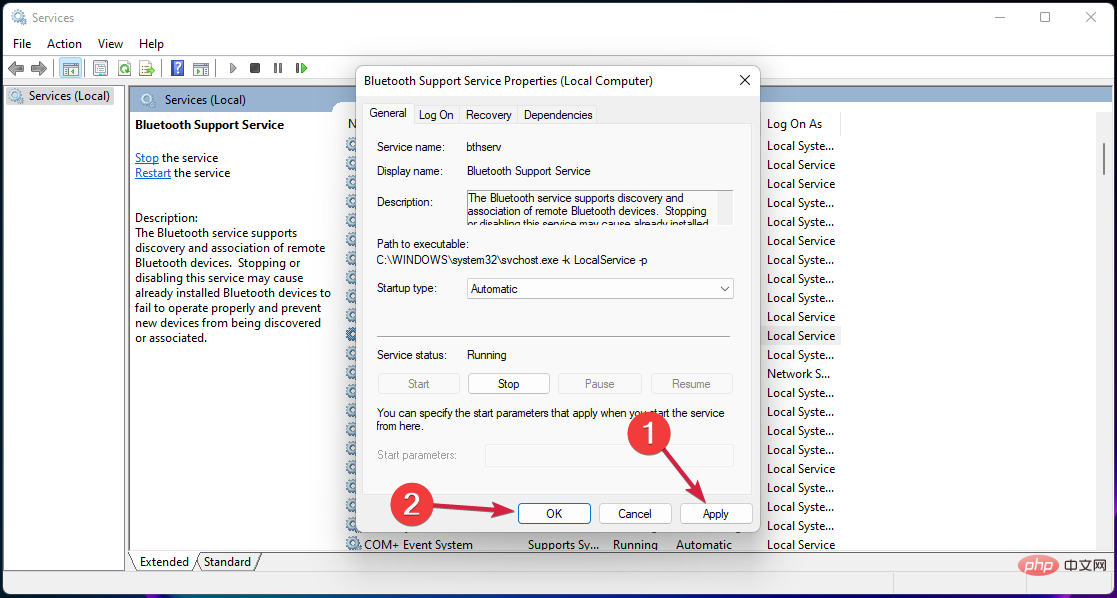Click the Restart Service toolbar icon

pos(301,68)
